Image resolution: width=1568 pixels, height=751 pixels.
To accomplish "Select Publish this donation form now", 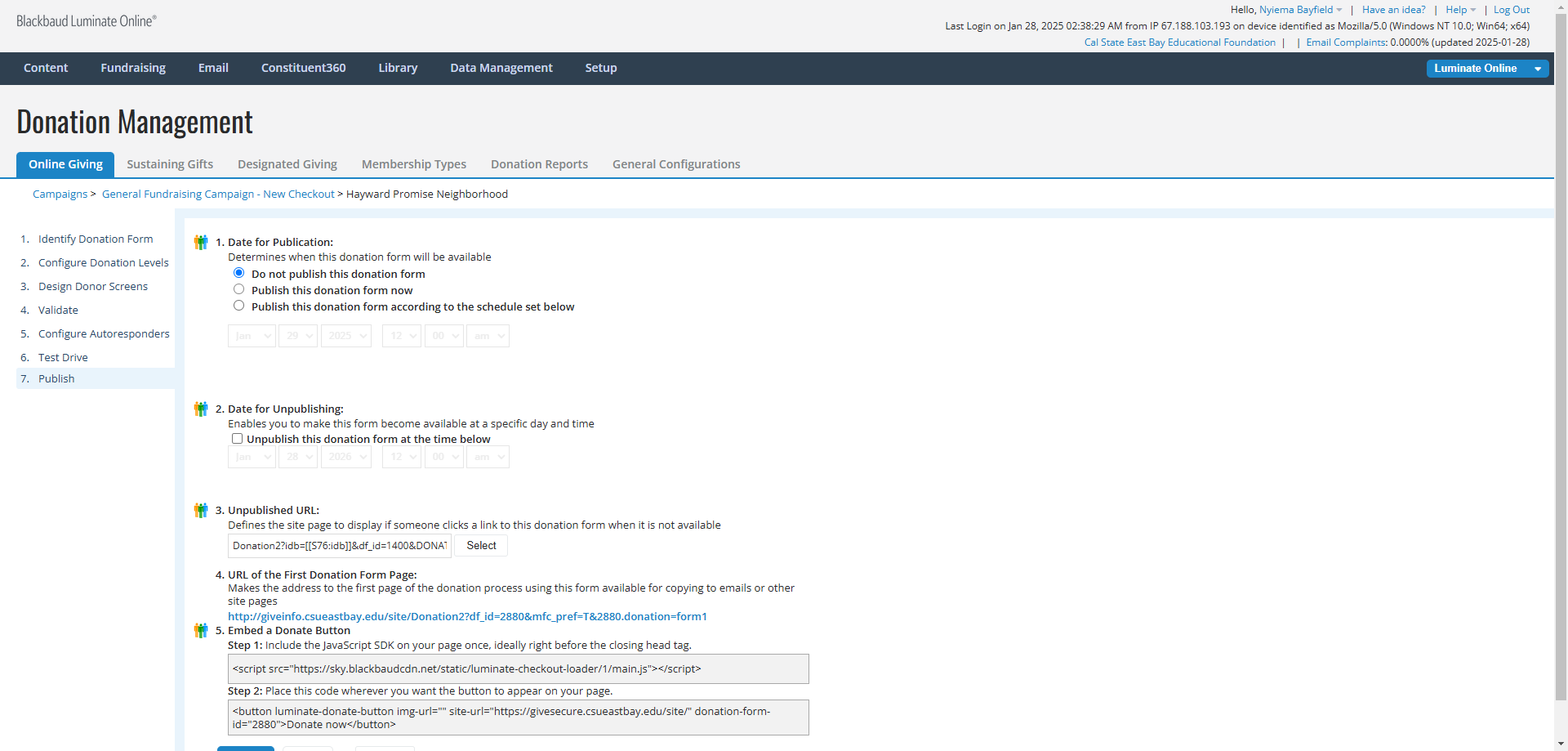I will tap(238, 289).
